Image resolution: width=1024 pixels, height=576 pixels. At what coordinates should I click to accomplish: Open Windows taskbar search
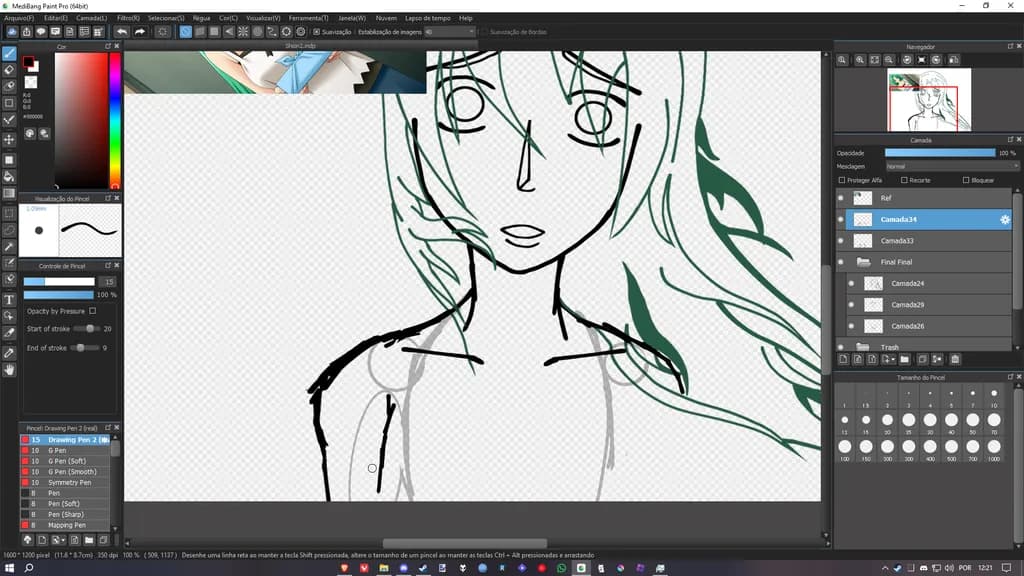pyautogui.click(x=29, y=568)
